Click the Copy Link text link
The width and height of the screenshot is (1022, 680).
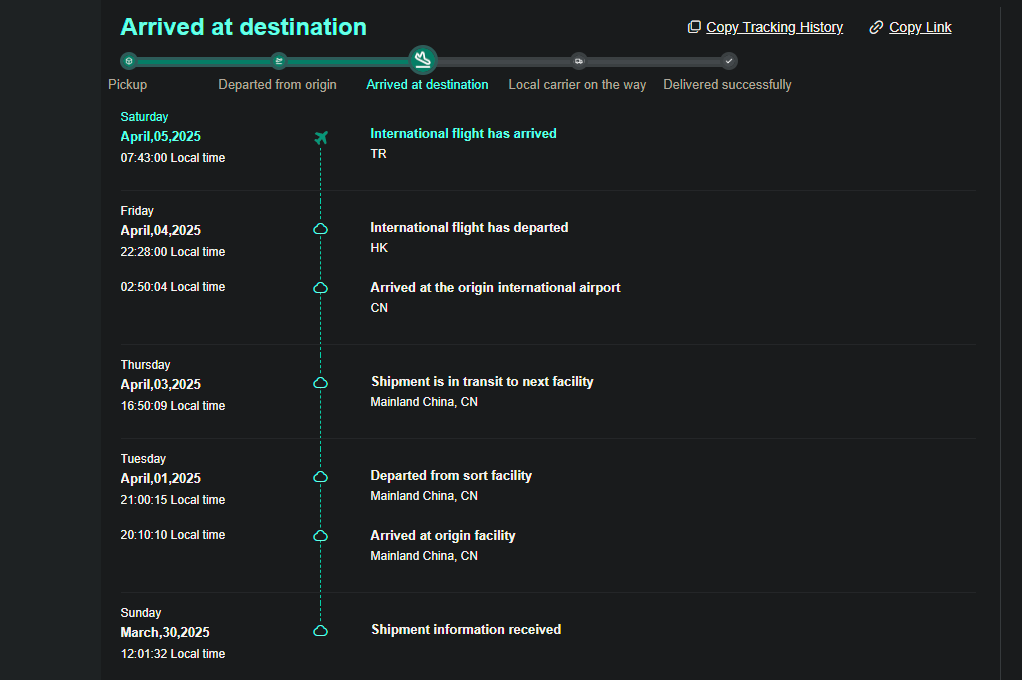920,27
